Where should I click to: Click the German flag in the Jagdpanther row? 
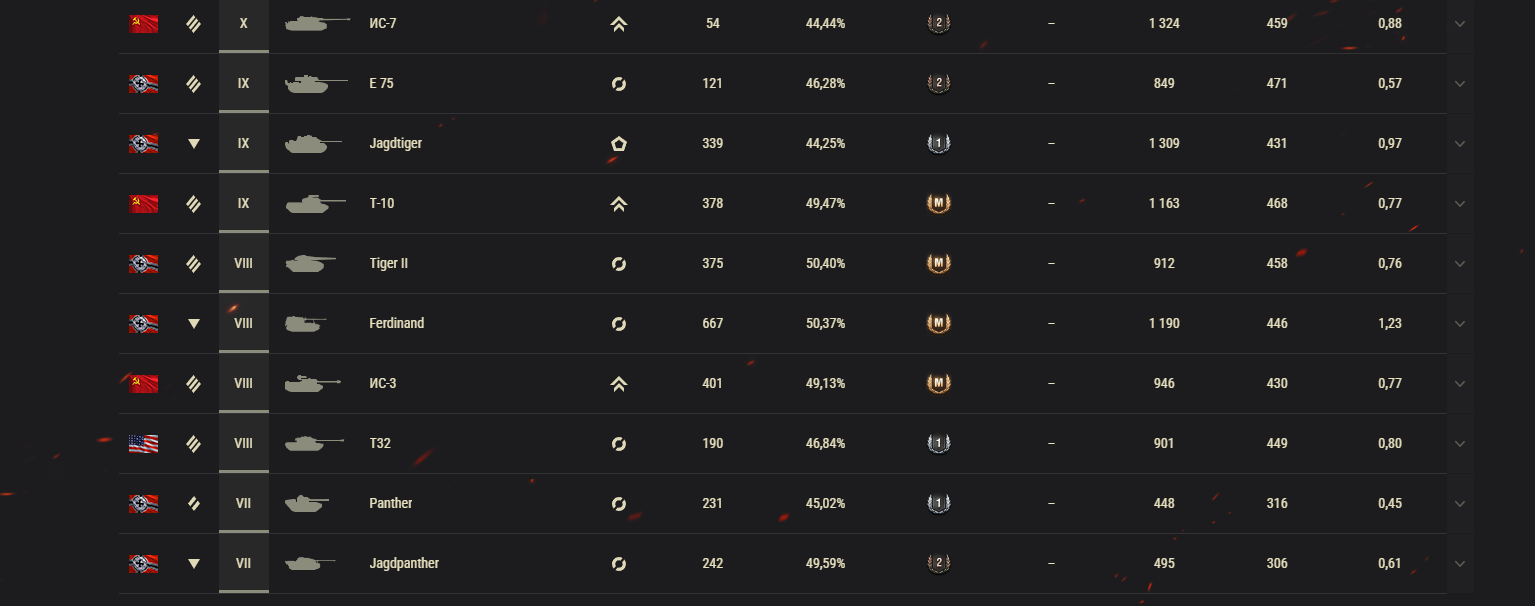point(143,564)
